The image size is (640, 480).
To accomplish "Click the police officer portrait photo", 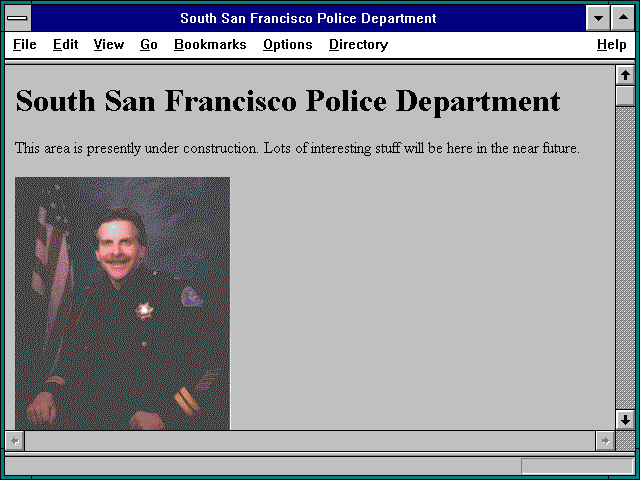I will (x=122, y=303).
